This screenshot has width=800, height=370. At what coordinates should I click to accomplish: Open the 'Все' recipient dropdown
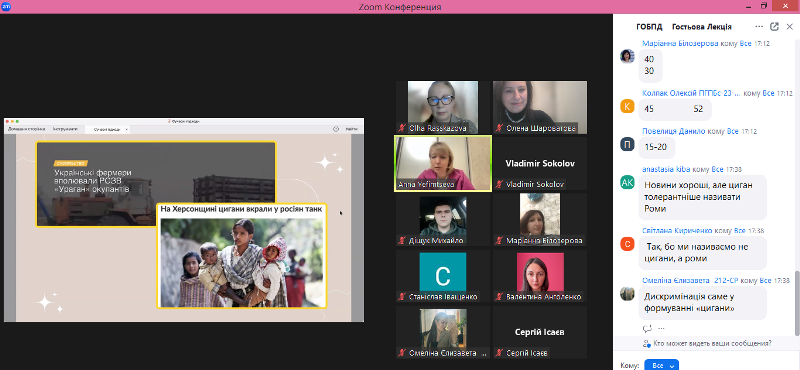(661, 365)
